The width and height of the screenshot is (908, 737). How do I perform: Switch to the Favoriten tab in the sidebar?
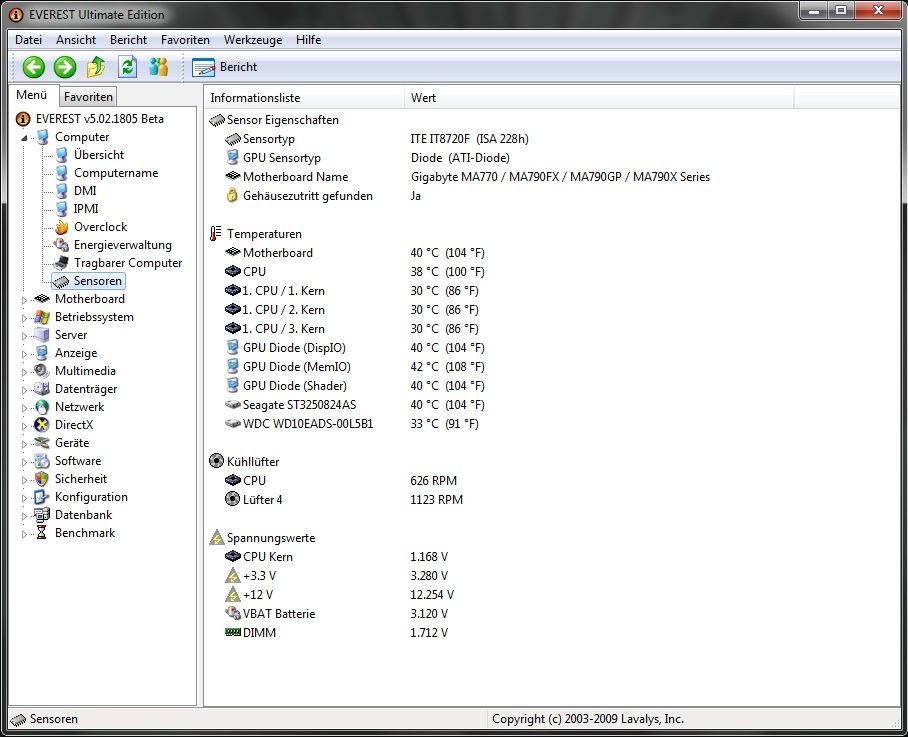point(88,97)
